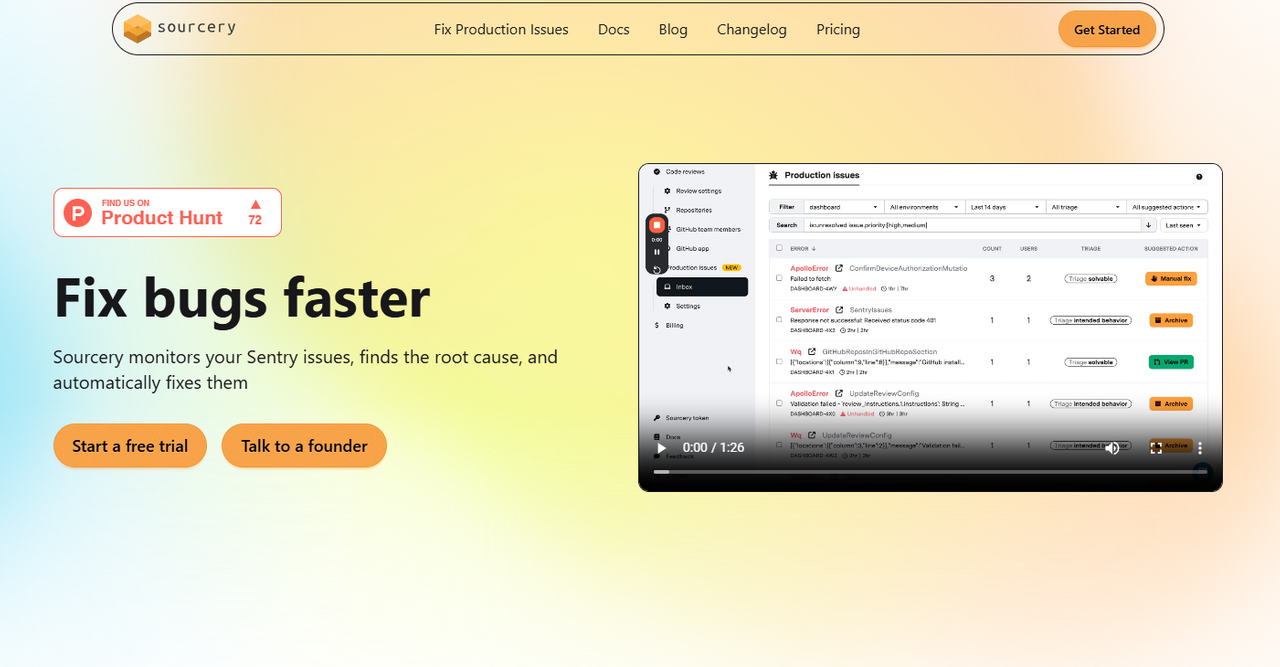The width and height of the screenshot is (1280, 667).
Task: Click the sort direction arrow beside search
Action: coord(1149,225)
